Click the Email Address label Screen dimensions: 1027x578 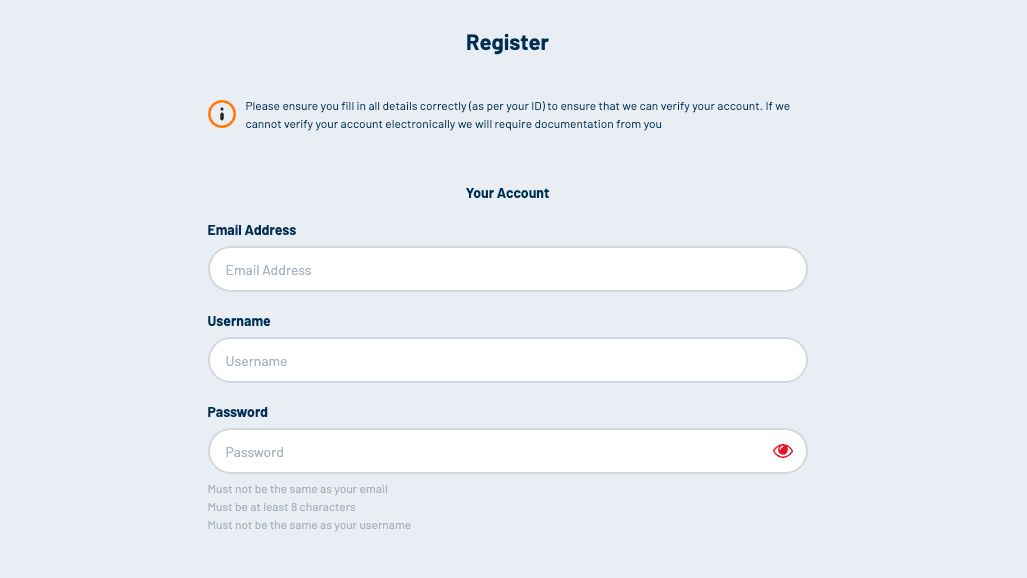click(x=251, y=230)
